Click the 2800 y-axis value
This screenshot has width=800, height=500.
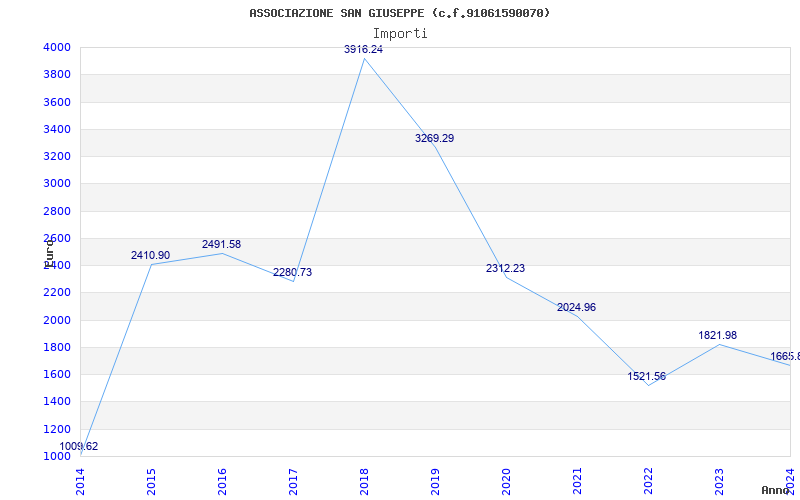(56, 211)
